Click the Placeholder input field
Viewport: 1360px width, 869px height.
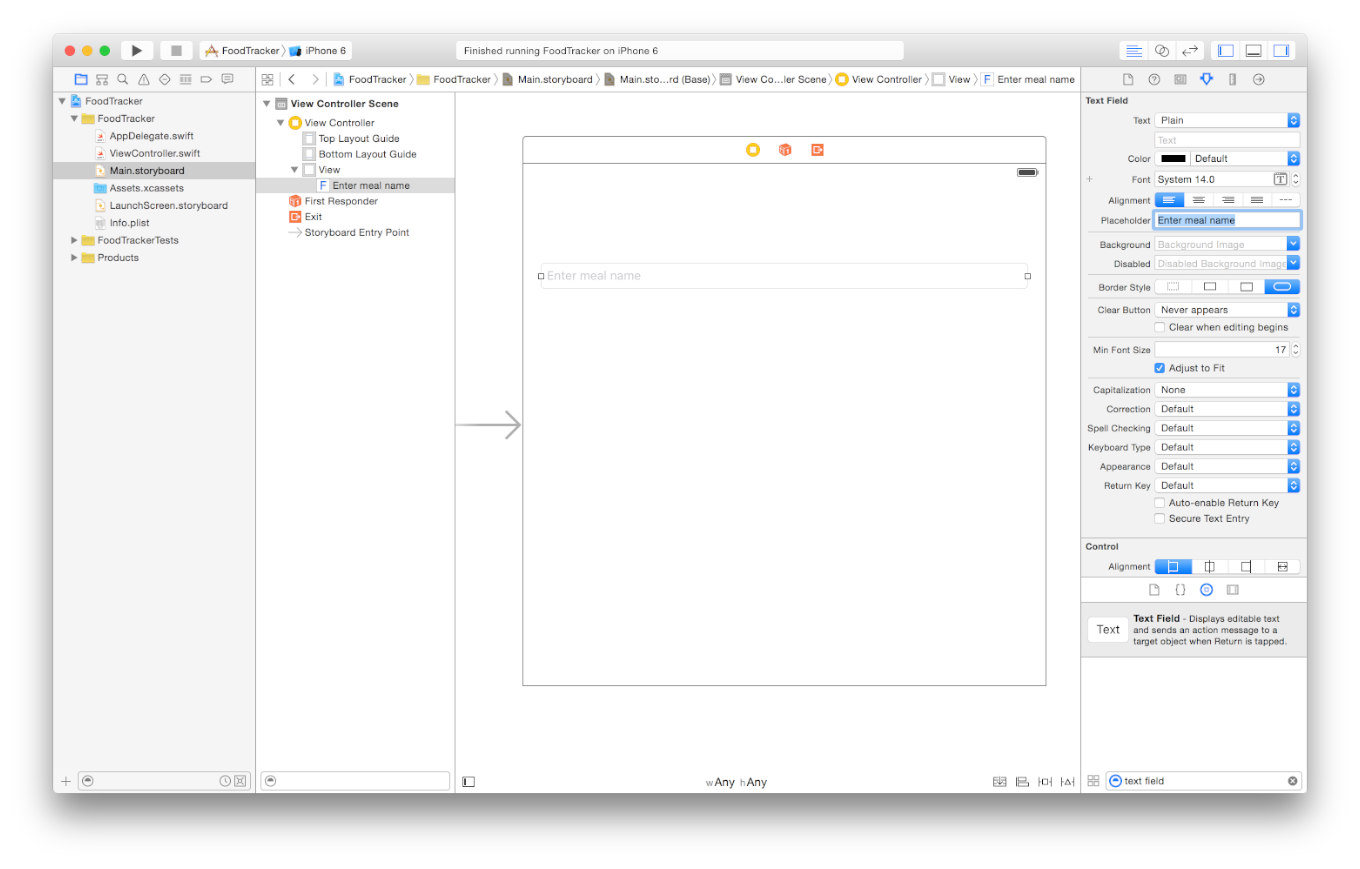click(1227, 220)
